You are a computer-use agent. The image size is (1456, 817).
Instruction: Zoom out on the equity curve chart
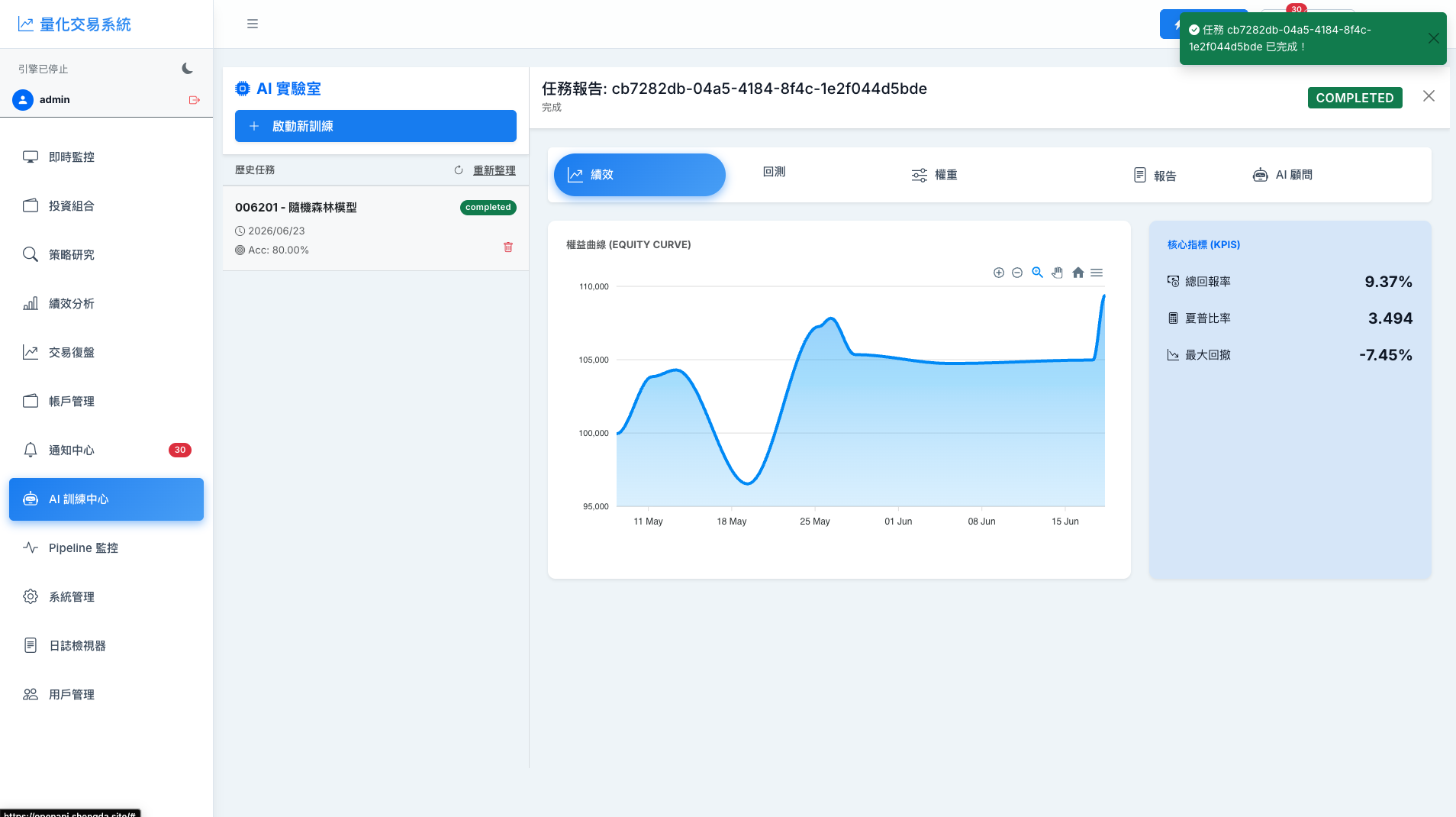coord(1017,273)
